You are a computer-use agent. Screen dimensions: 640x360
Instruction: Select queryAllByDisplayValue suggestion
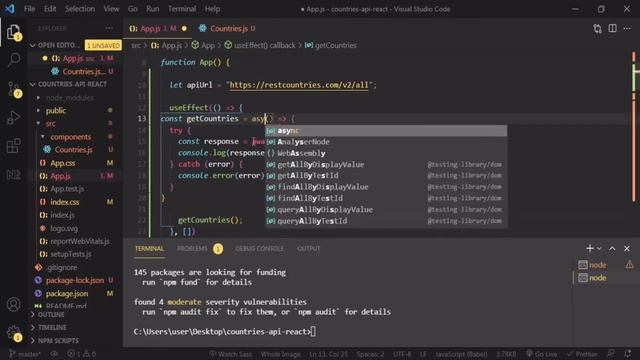386,209
